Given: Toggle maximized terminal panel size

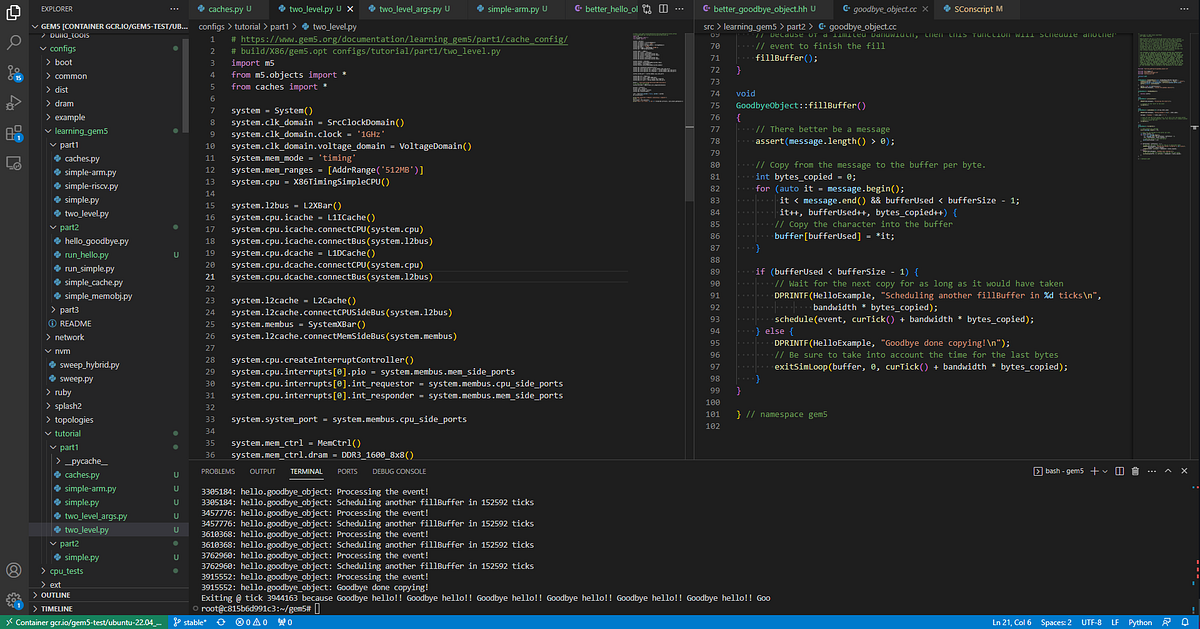Looking at the screenshot, I should click(1169, 471).
